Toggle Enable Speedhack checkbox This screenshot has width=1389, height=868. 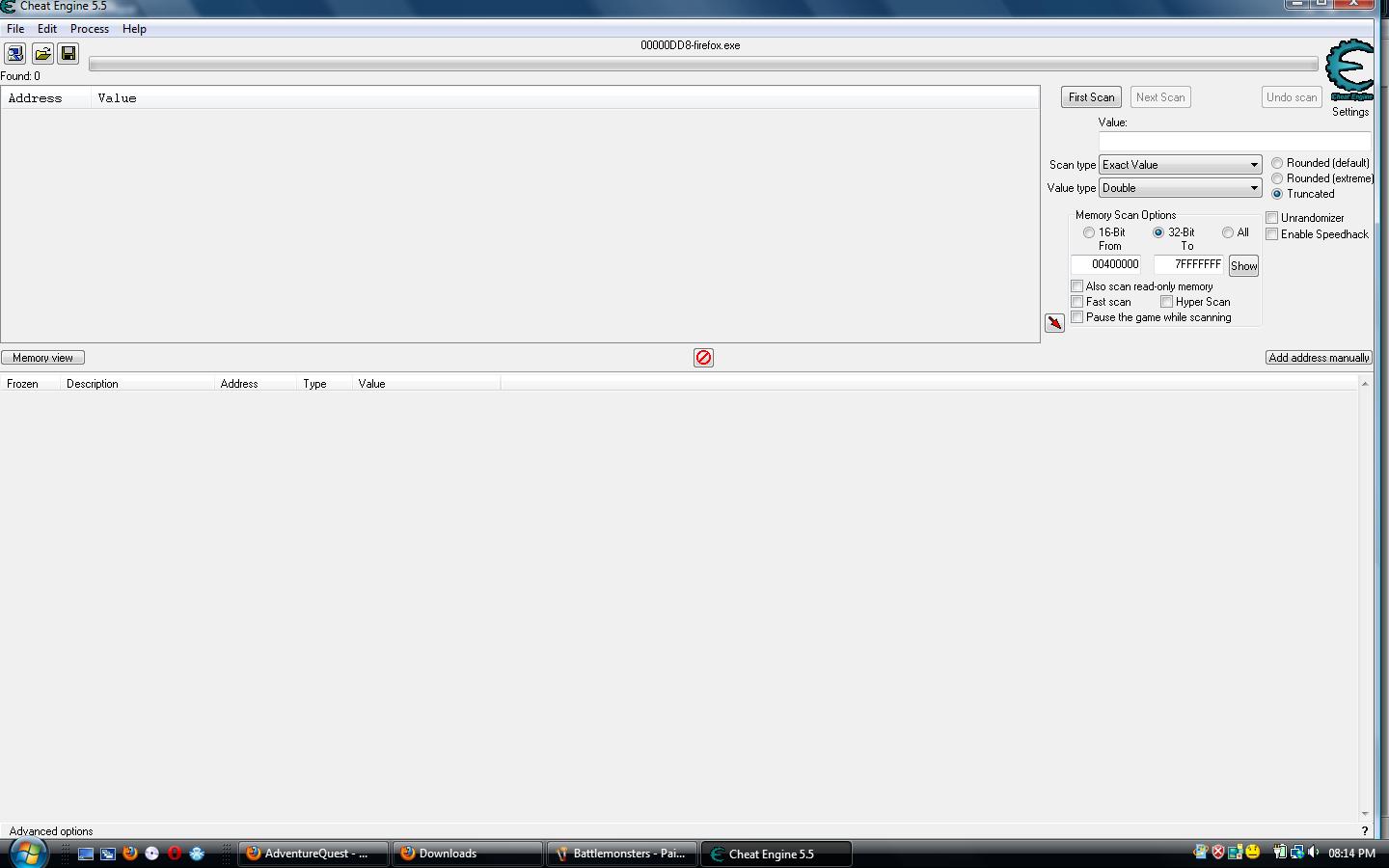point(1272,234)
